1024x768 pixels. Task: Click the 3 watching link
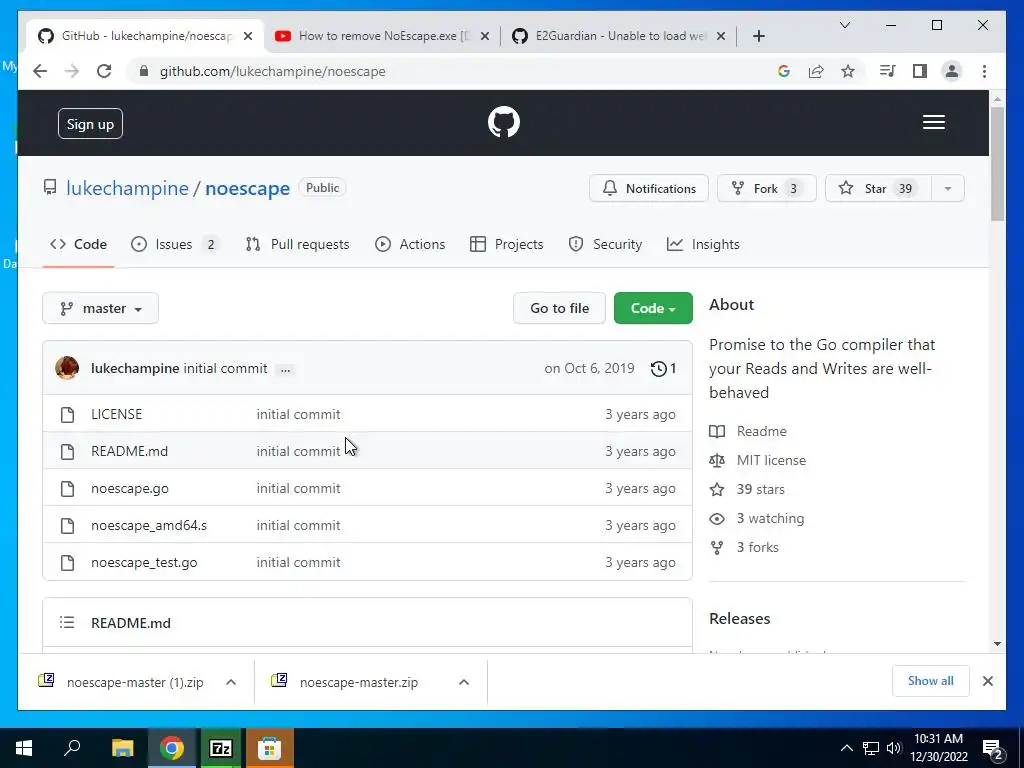pos(771,519)
